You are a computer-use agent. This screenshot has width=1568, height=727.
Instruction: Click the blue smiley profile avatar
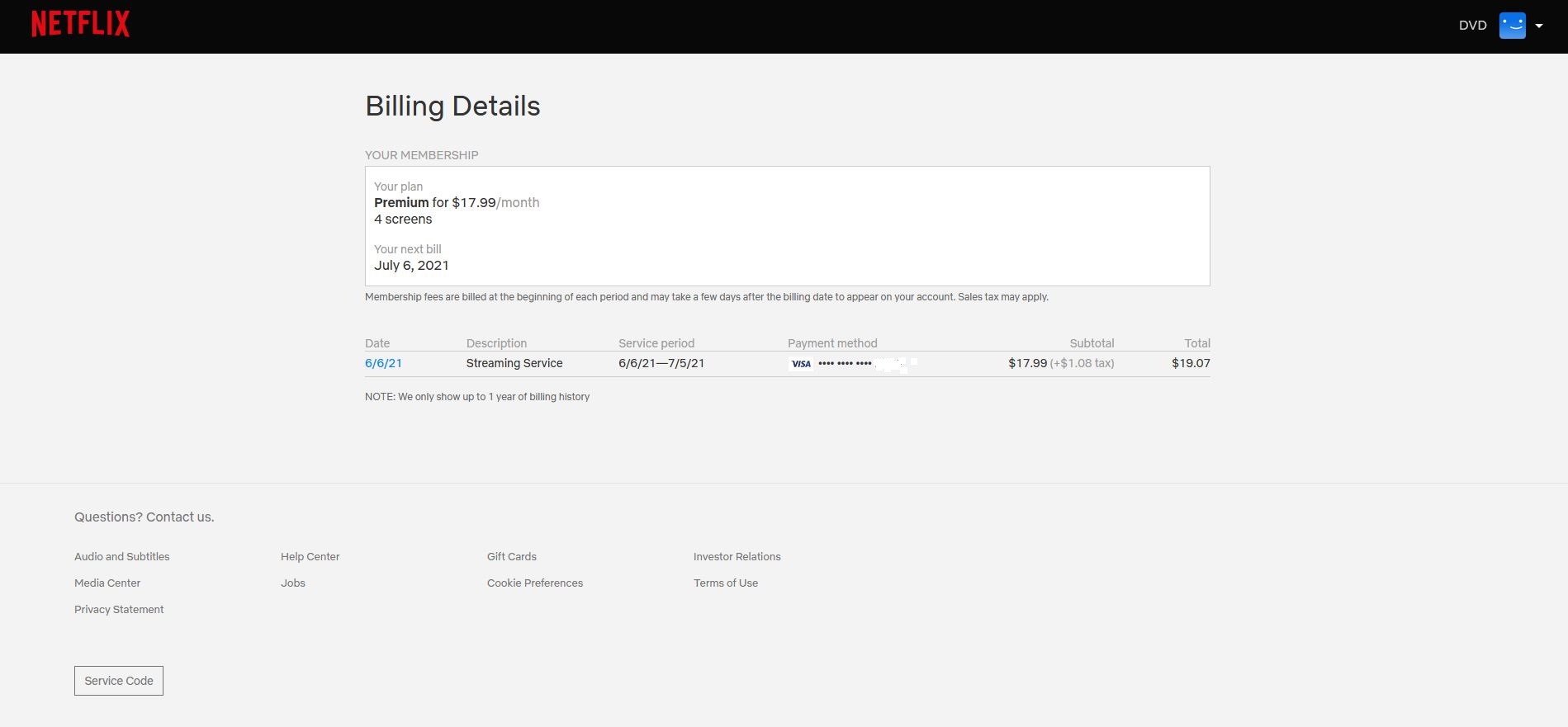click(x=1512, y=26)
